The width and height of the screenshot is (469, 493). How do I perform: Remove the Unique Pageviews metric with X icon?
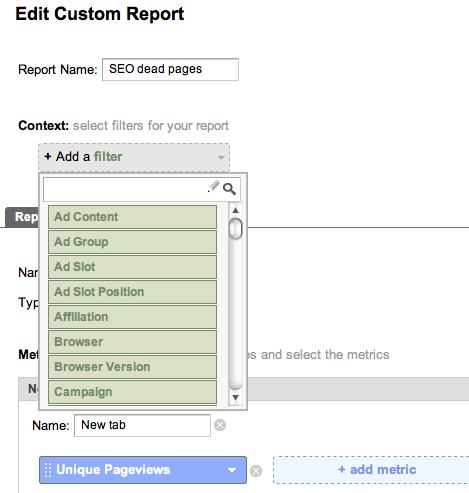click(256, 471)
